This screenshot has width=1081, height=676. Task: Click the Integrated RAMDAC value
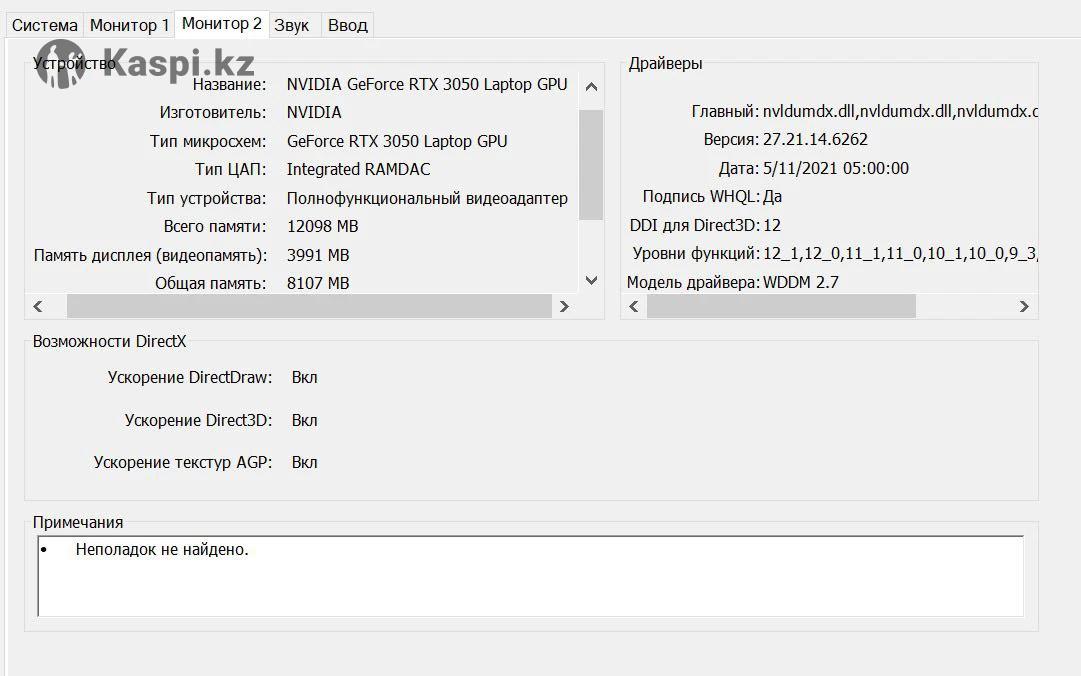click(358, 170)
